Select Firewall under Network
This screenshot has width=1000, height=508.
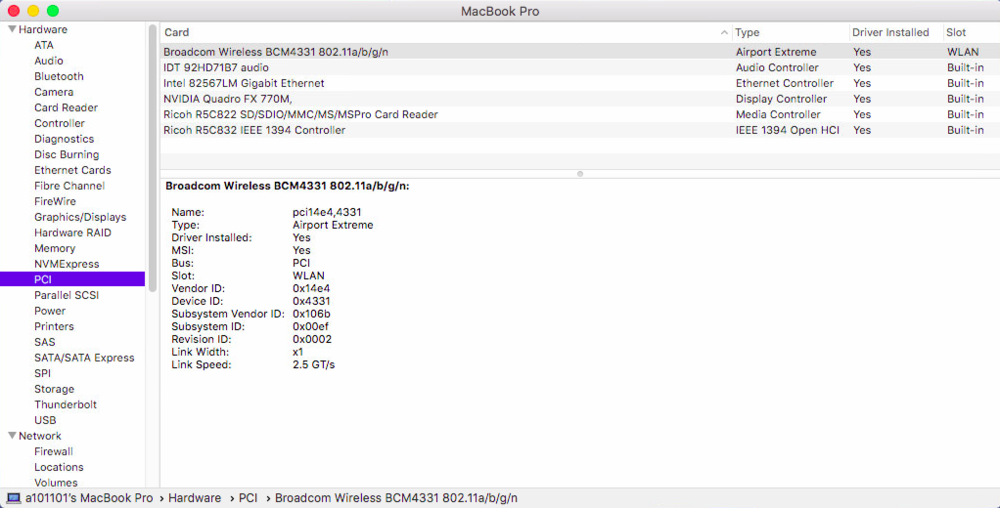coord(54,451)
